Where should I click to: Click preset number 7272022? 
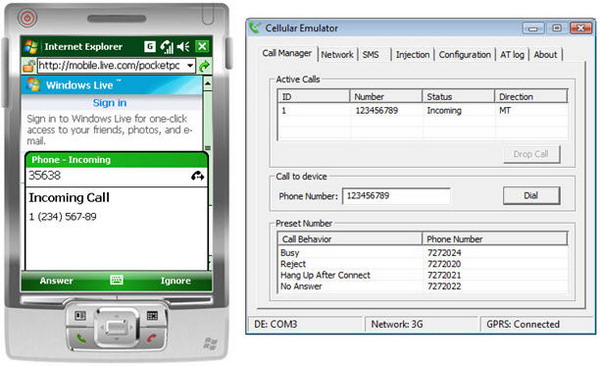(x=444, y=286)
